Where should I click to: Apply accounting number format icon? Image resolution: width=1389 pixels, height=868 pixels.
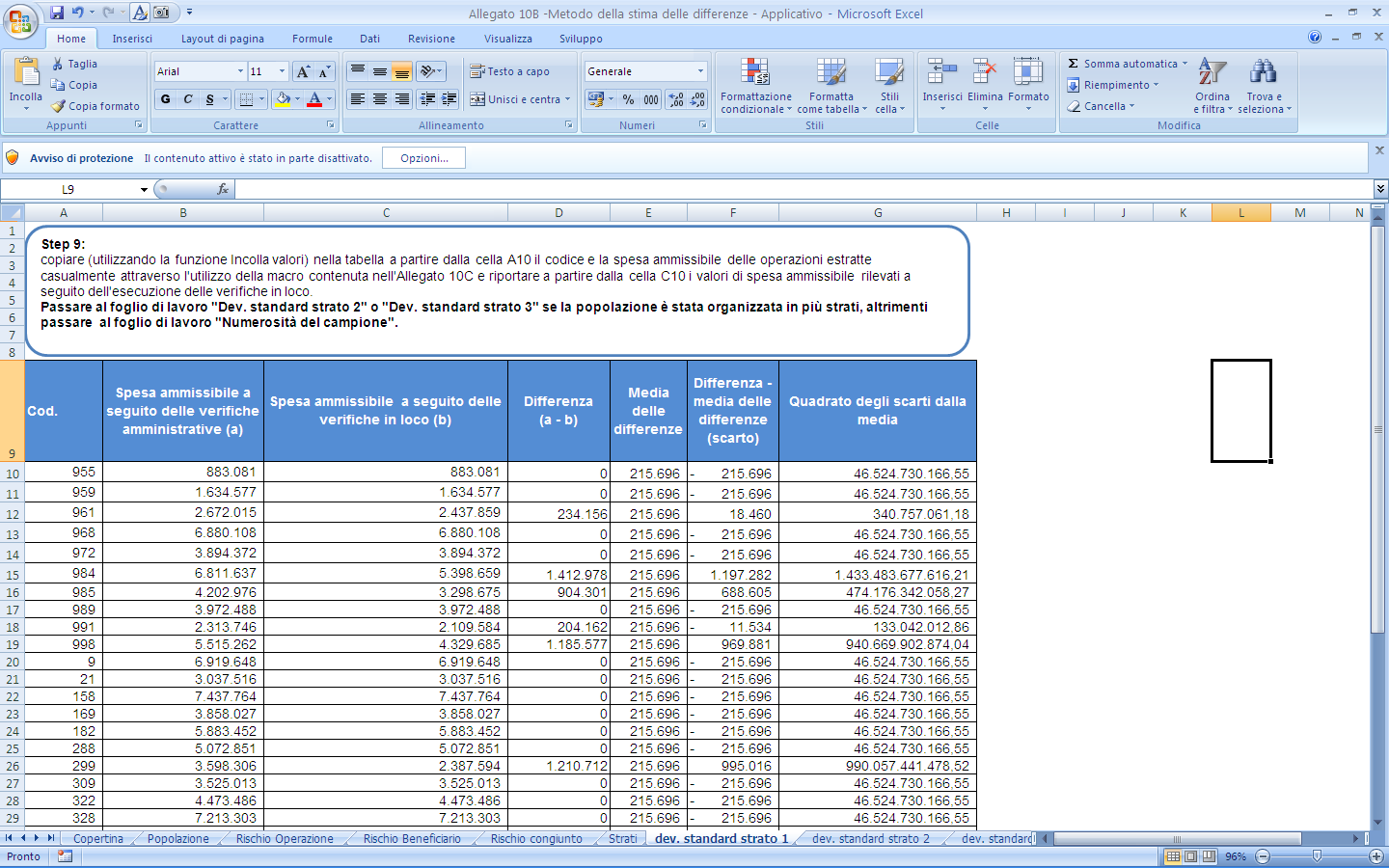click(x=596, y=99)
